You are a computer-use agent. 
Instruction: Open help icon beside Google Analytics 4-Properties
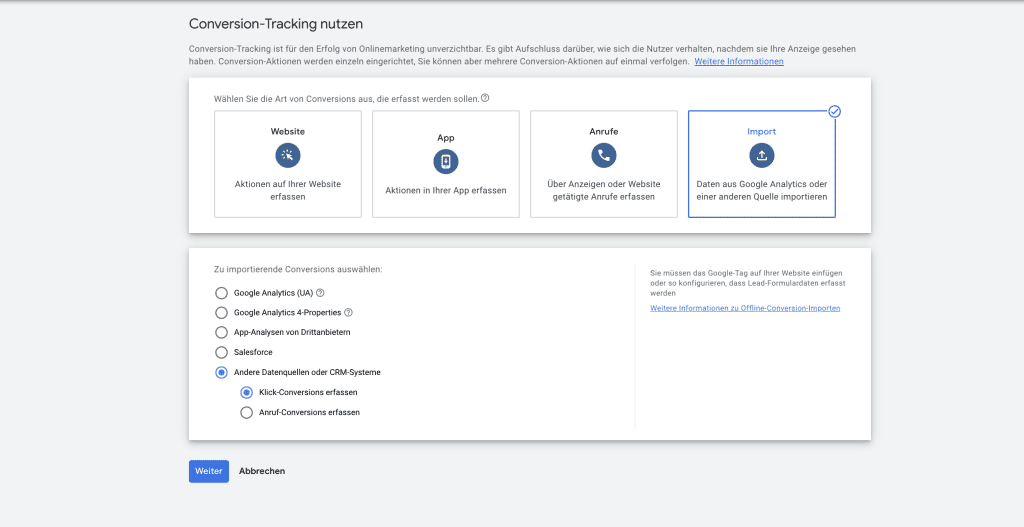[348, 313]
